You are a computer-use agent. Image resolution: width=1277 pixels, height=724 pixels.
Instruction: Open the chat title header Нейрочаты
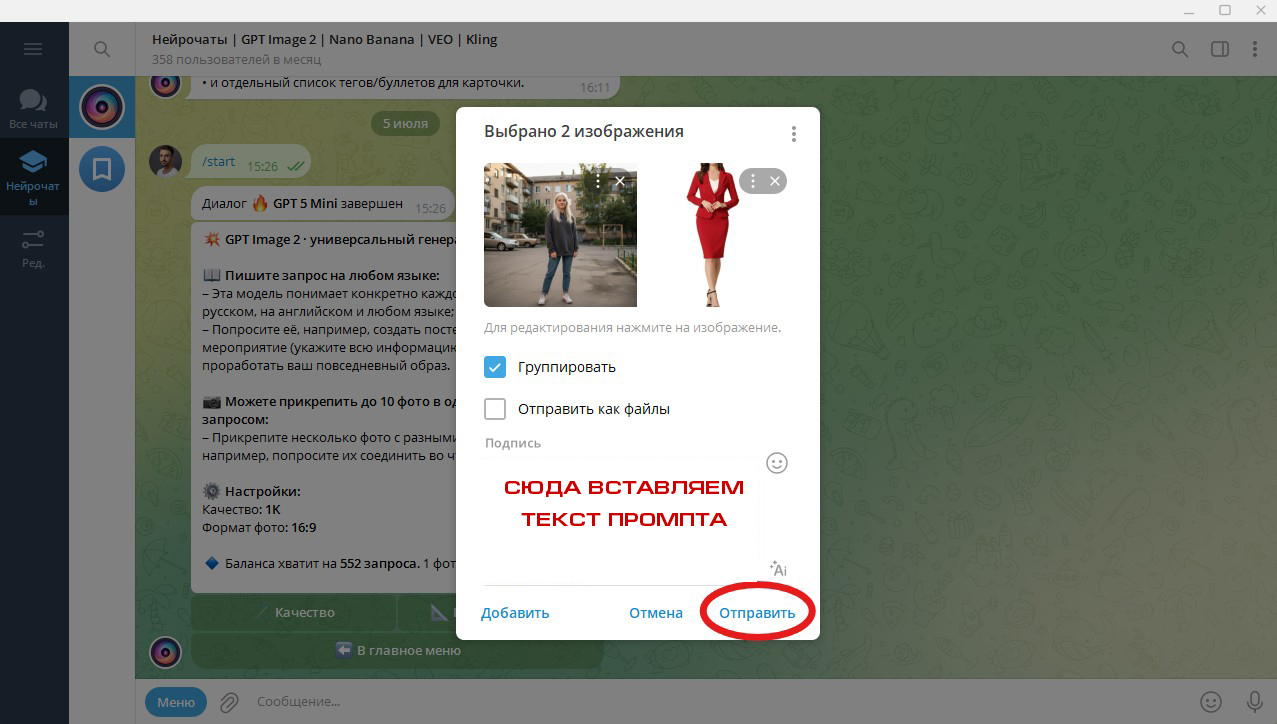click(324, 40)
